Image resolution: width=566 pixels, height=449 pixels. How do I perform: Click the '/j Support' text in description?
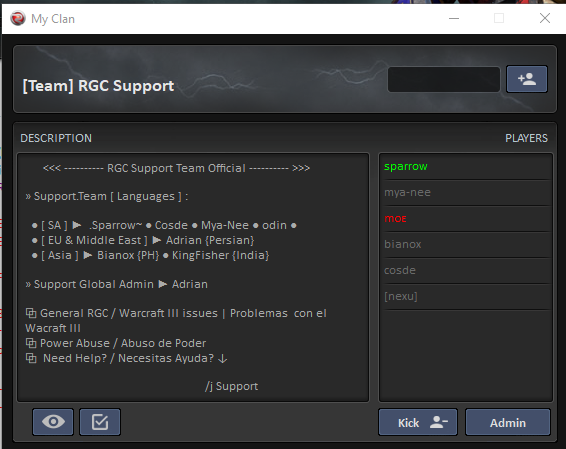(x=231, y=387)
